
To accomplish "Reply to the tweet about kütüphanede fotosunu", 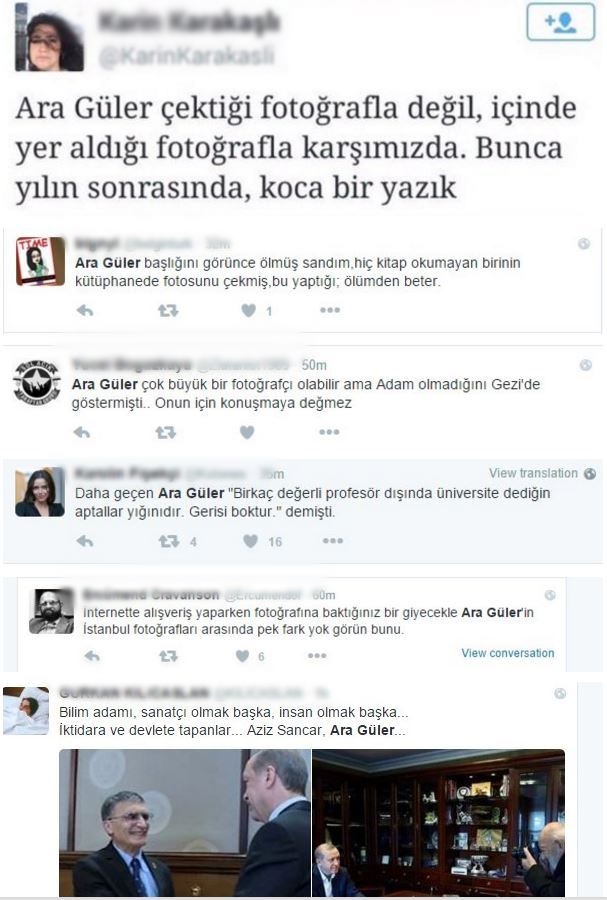I will coord(85,311).
